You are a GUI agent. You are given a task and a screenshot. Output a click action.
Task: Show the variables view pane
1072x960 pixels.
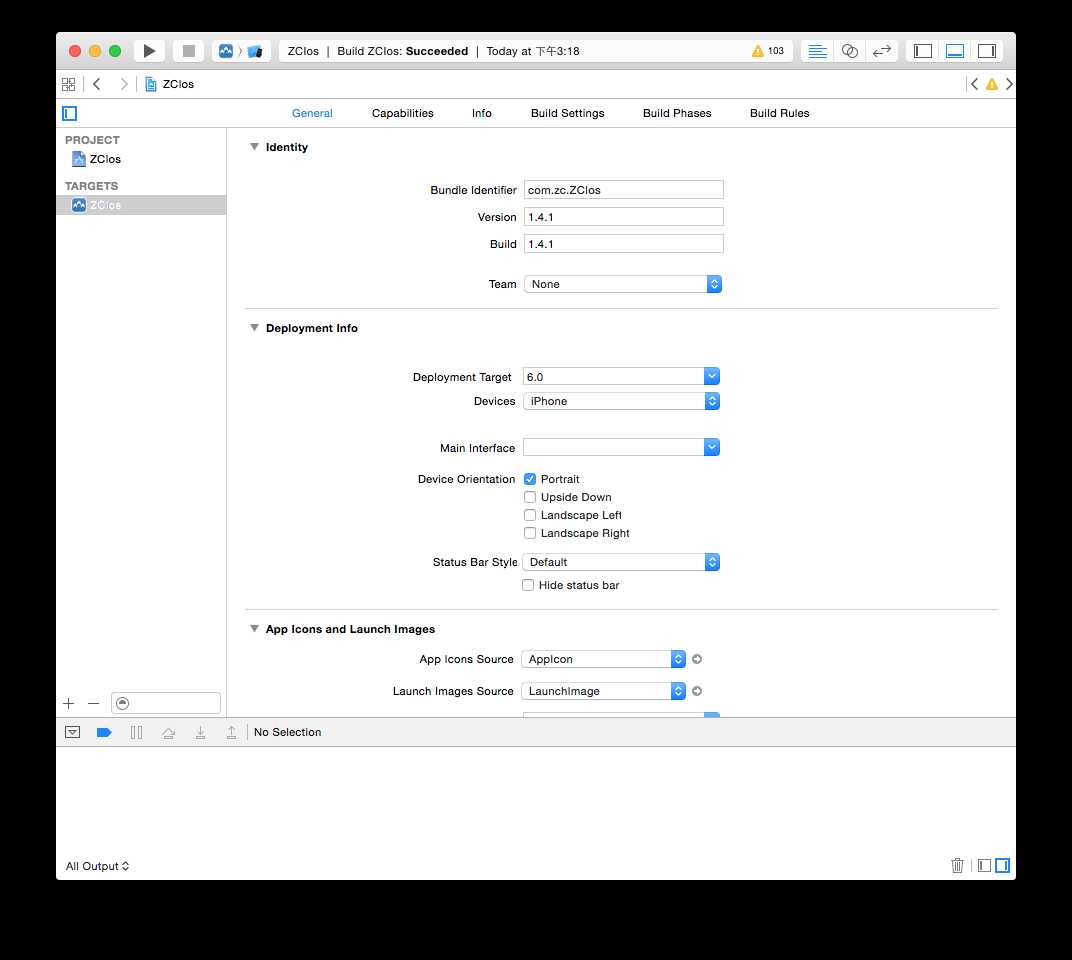tap(984, 866)
